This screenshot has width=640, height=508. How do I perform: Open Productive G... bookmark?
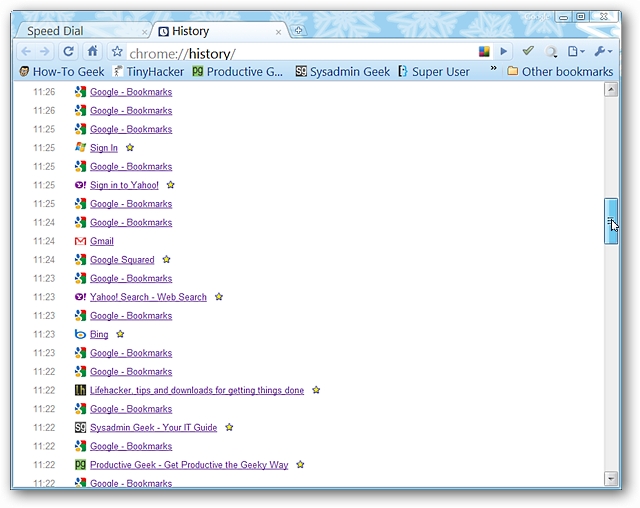238,72
